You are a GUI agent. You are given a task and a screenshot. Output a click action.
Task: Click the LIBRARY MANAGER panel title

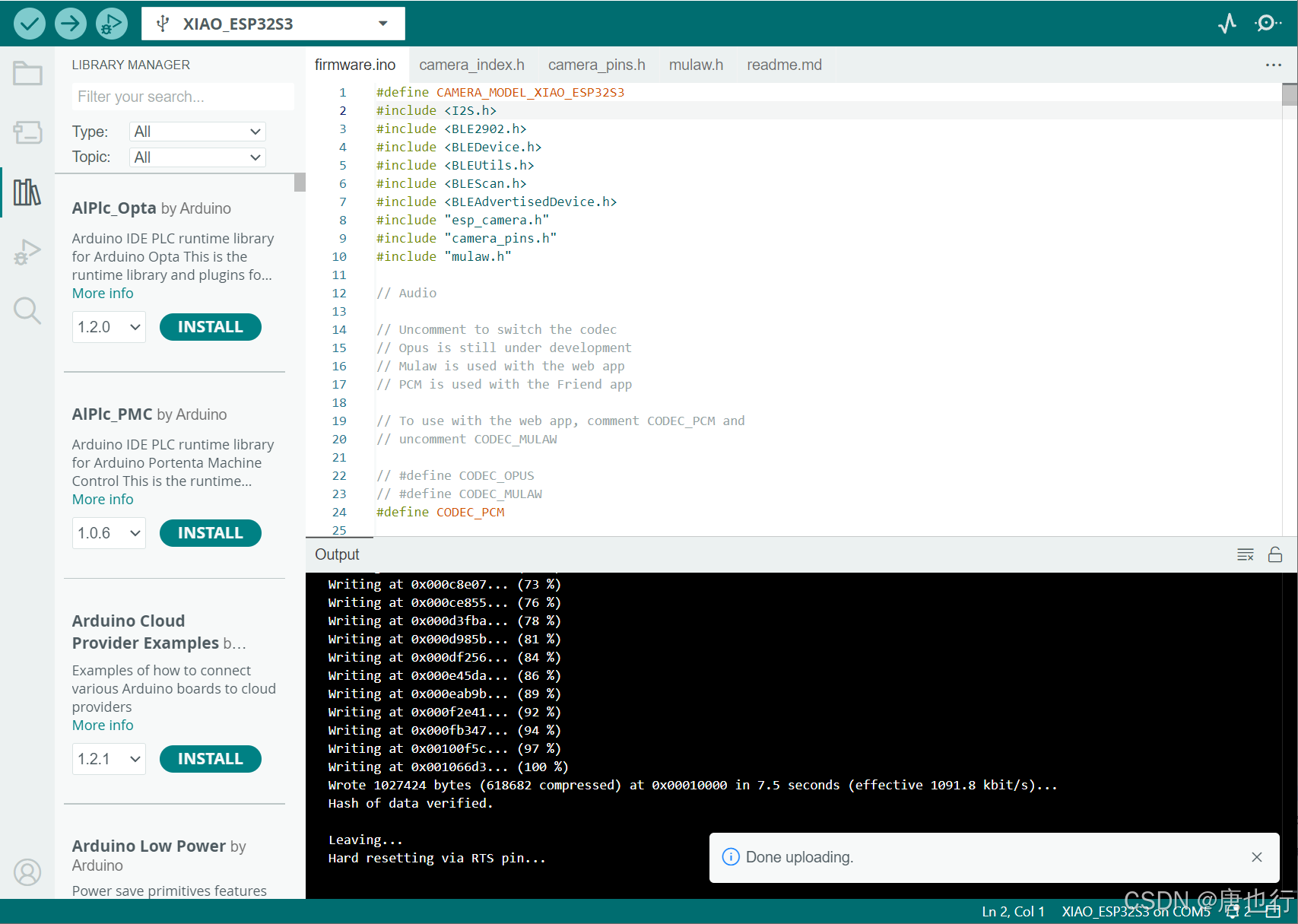(131, 65)
